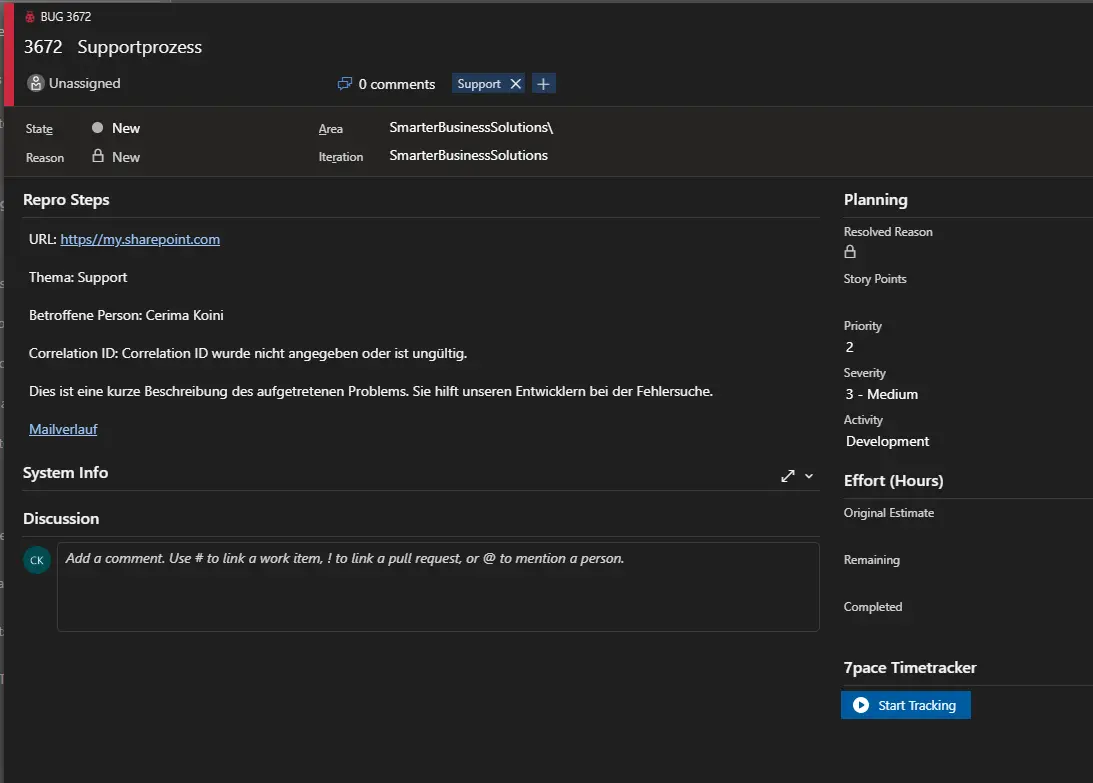Click the Repro Steps section heading
The image size is (1093, 783).
coord(66,199)
